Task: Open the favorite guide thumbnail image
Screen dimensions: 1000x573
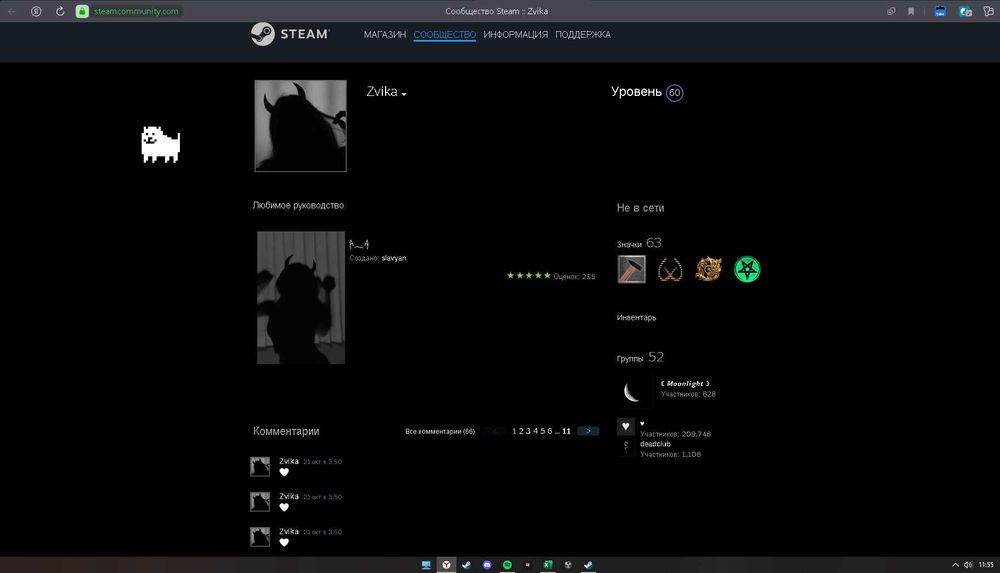Action: click(x=301, y=297)
